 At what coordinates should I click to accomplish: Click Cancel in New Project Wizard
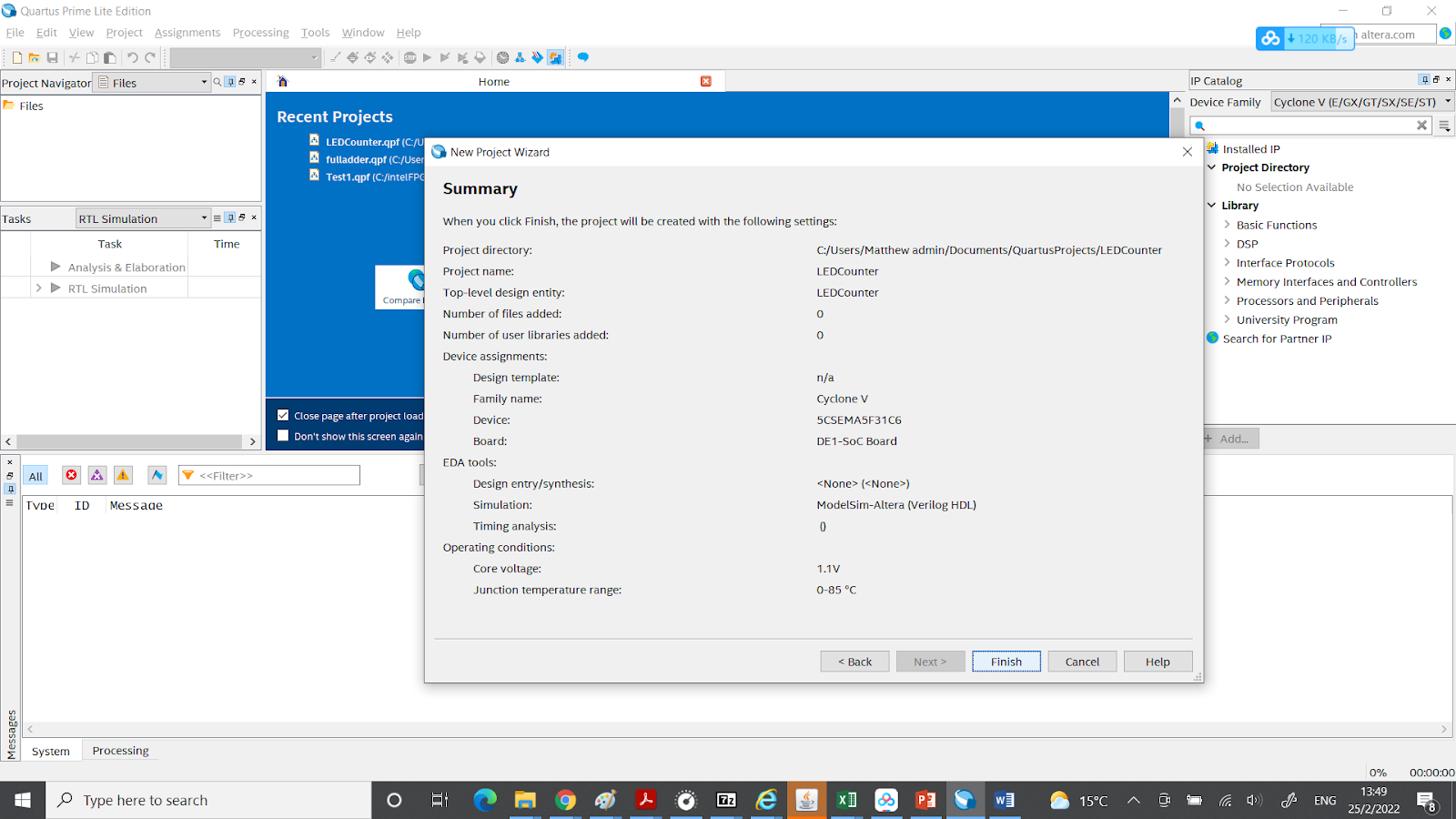coord(1082,662)
